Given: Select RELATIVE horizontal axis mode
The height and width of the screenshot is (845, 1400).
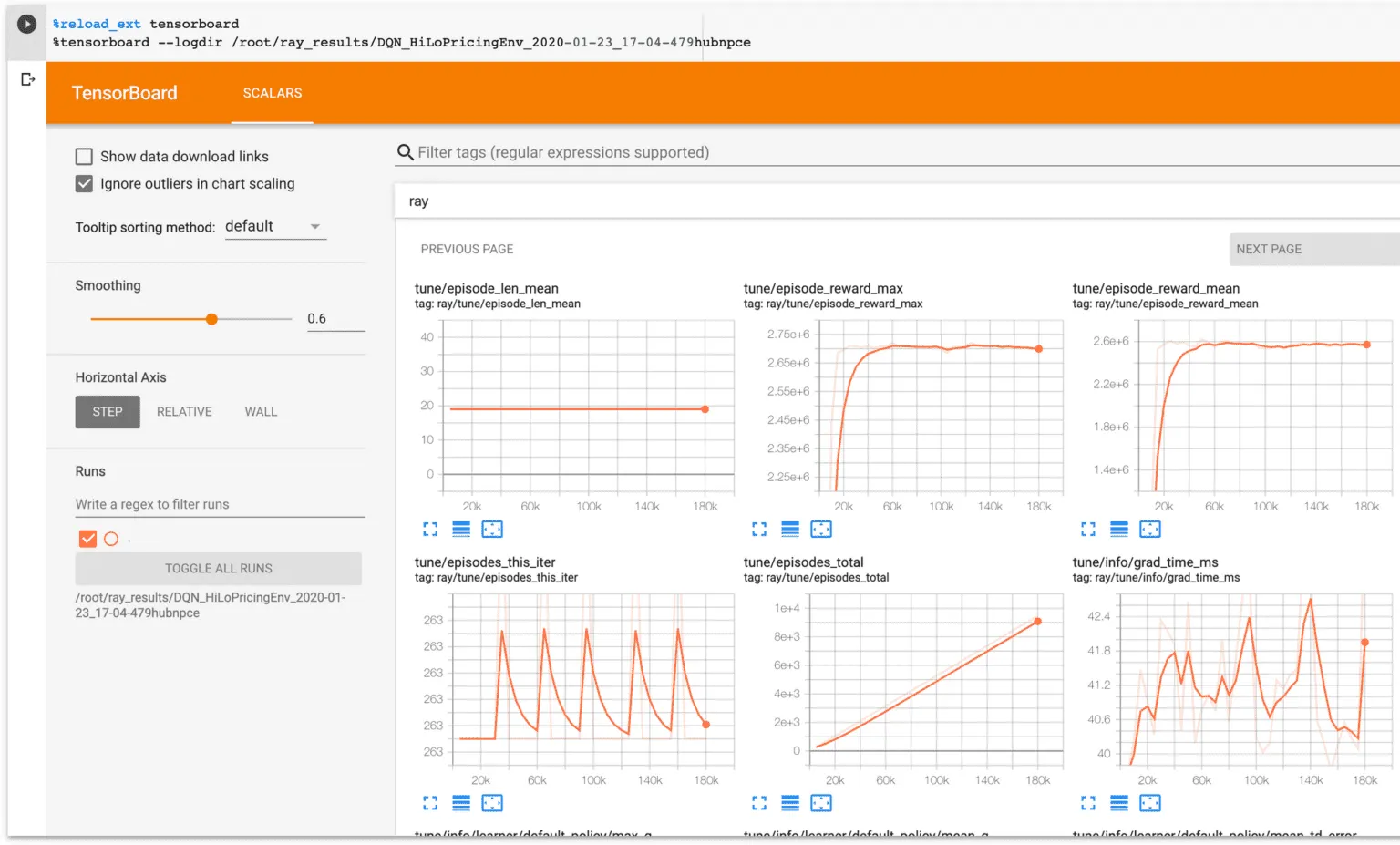Looking at the screenshot, I should click(x=184, y=411).
